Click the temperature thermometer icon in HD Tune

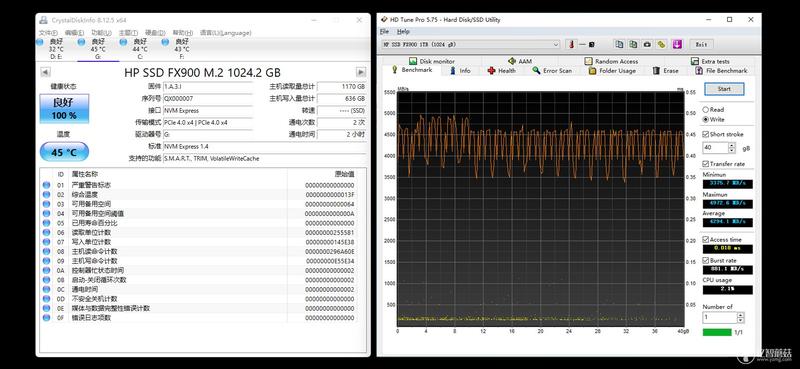tap(571, 44)
